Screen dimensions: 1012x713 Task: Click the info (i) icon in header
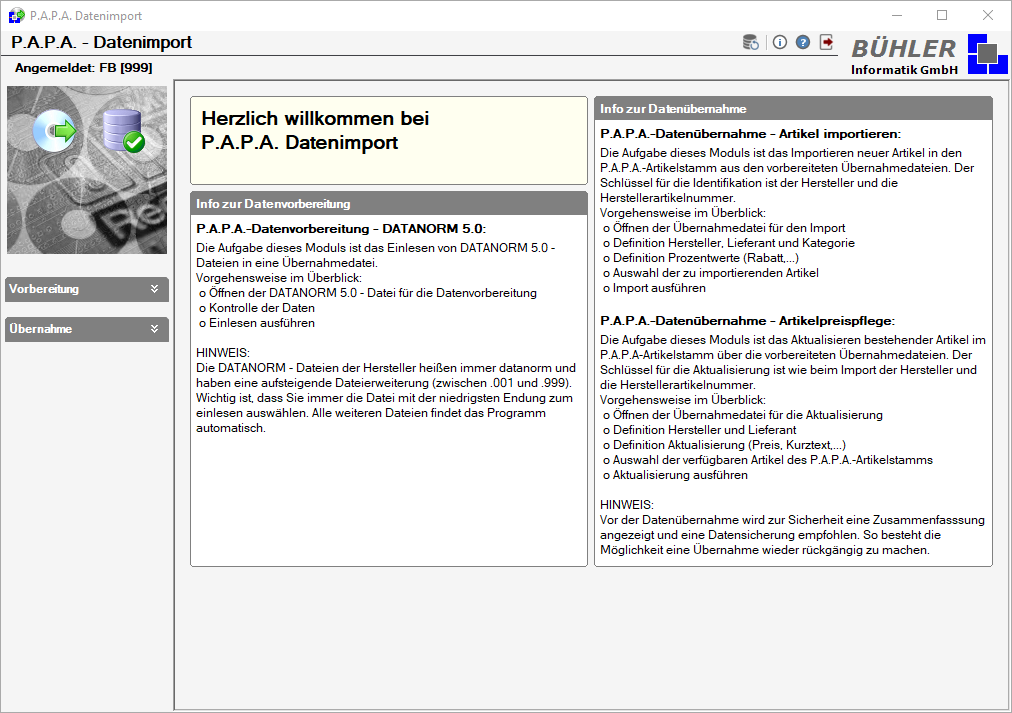pyautogui.click(x=780, y=43)
